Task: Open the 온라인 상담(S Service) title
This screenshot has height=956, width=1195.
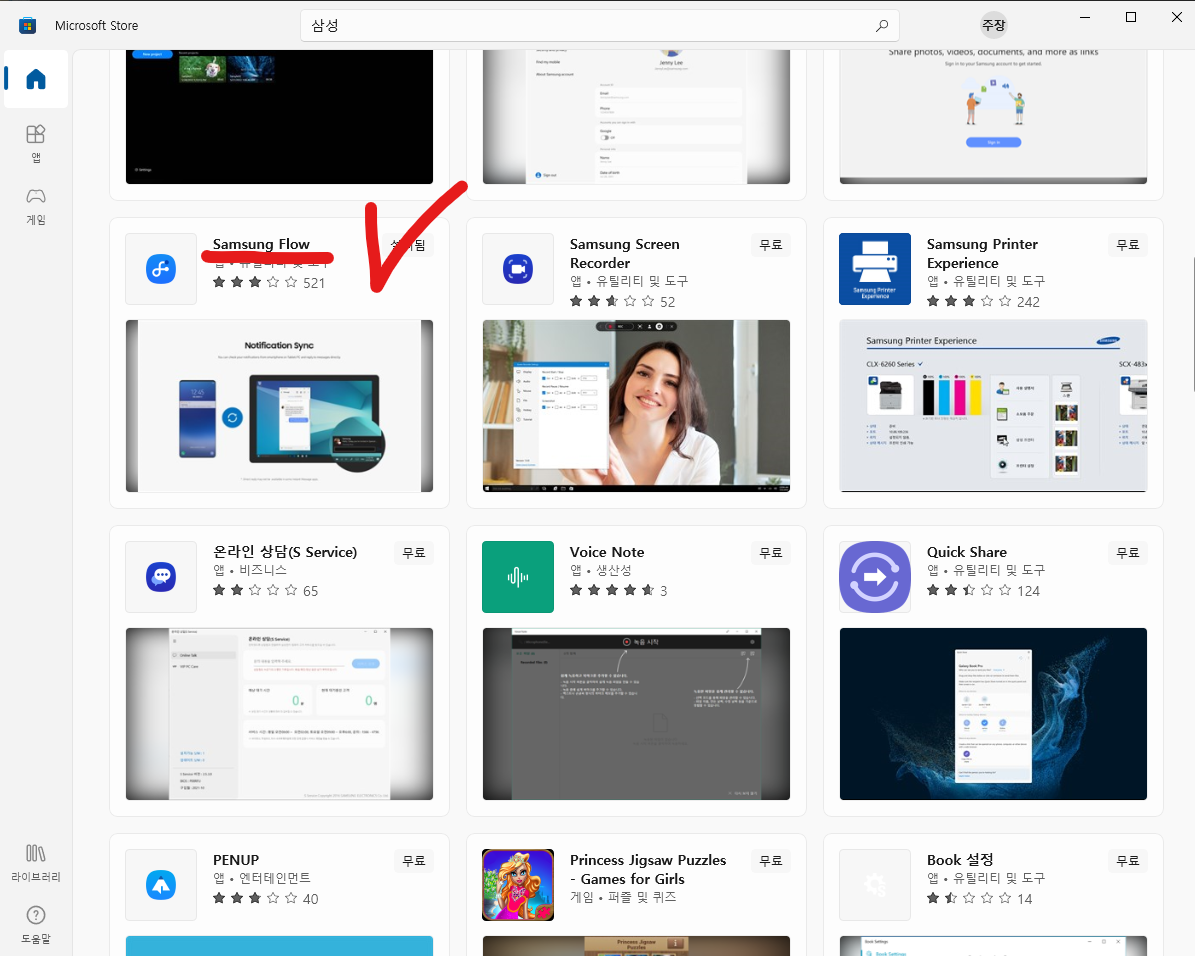Action: click(285, 552)
